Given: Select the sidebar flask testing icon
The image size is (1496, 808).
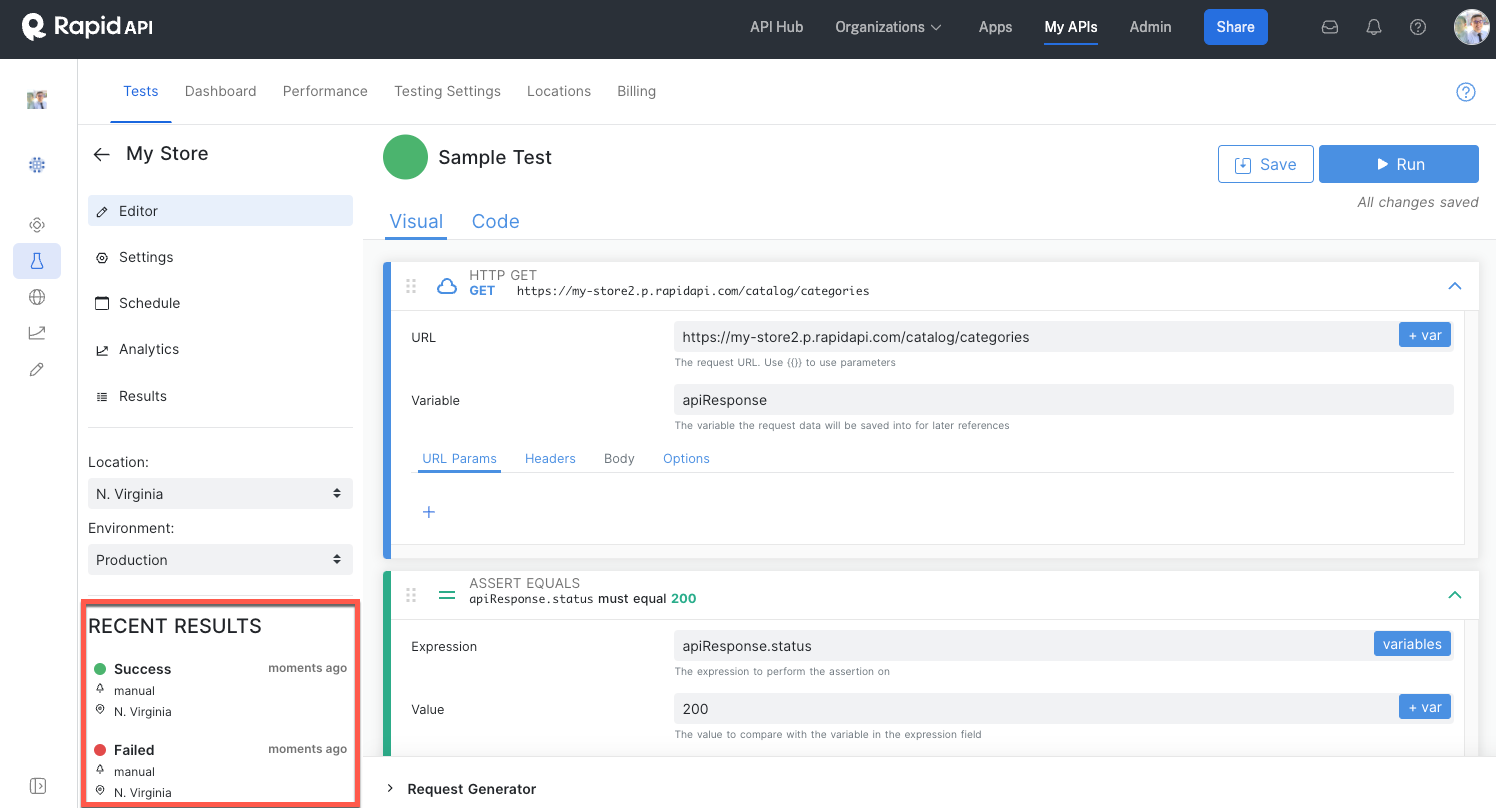Looking at the screenshot, I should coord(37,261).
